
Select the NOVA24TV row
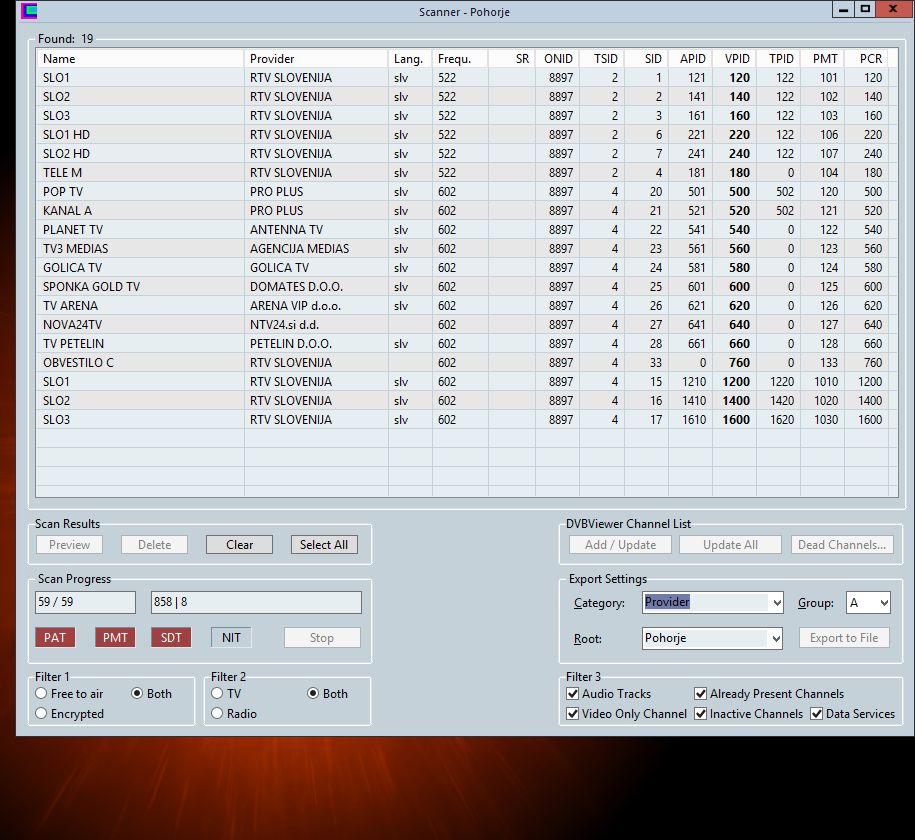(467, 325)
